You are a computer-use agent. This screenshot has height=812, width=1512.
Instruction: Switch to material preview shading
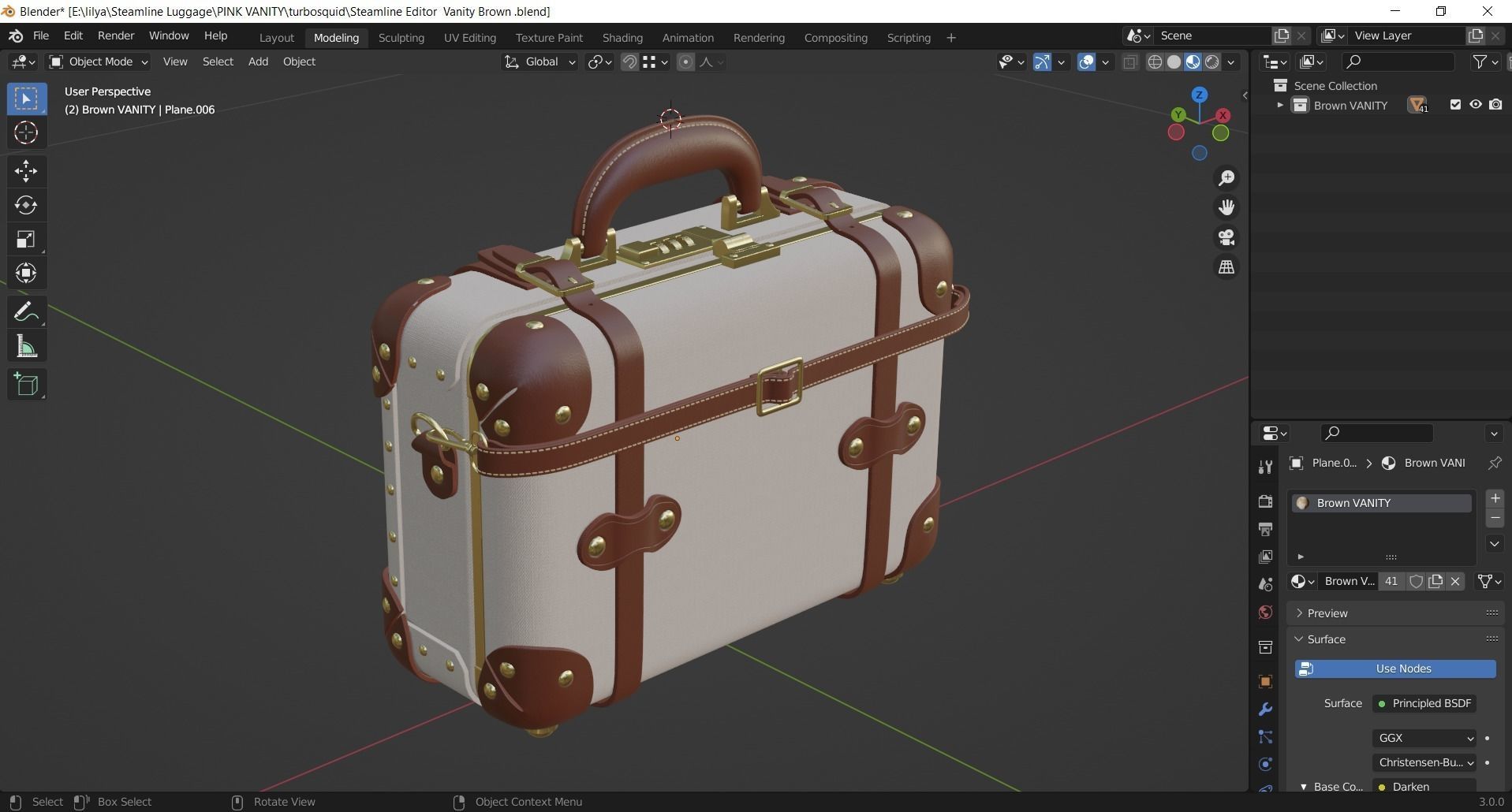point(1193,62)
